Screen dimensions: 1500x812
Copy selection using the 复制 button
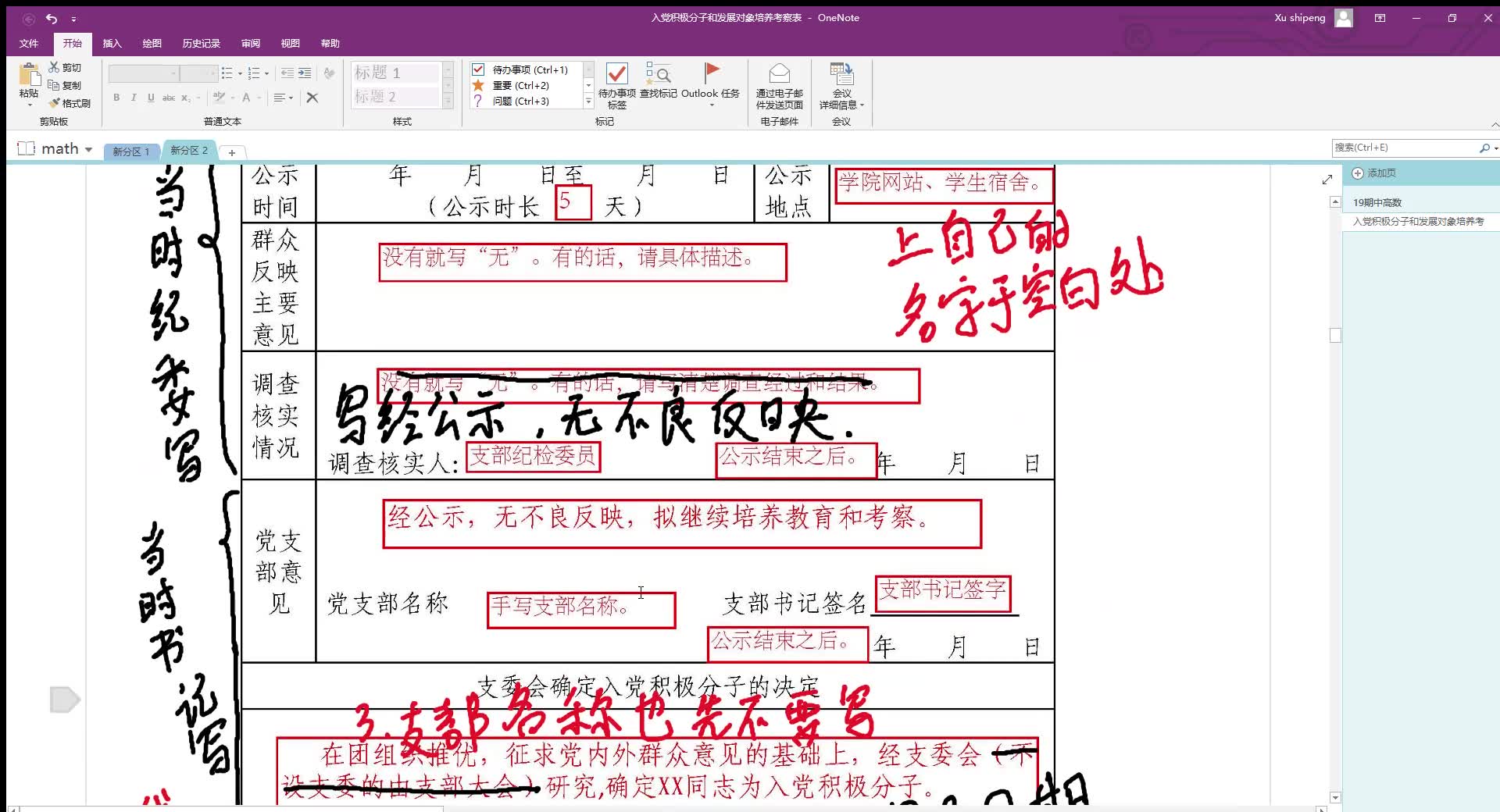click(65, 85)
